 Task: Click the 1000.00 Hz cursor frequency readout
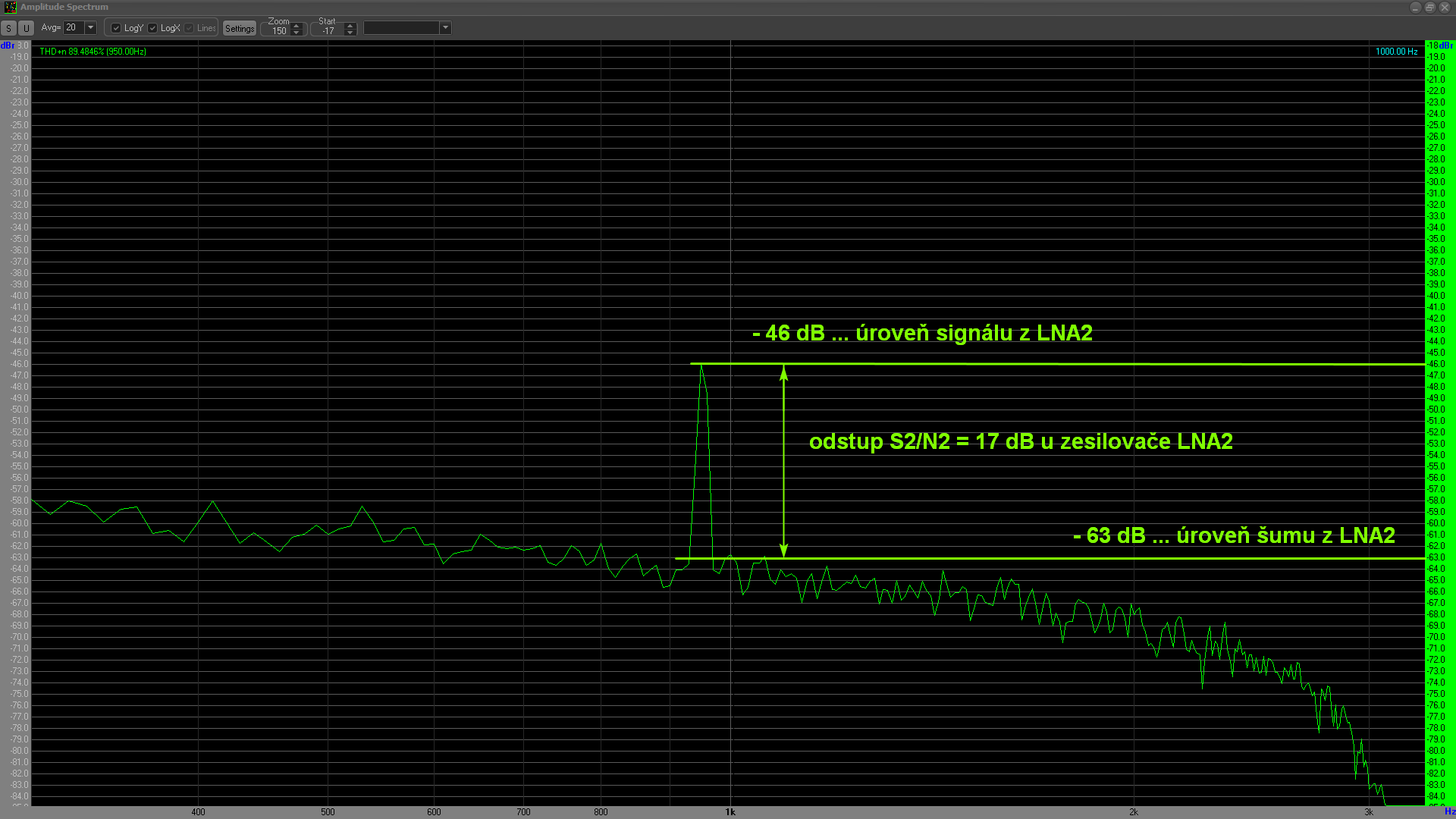click(1396, 52)
